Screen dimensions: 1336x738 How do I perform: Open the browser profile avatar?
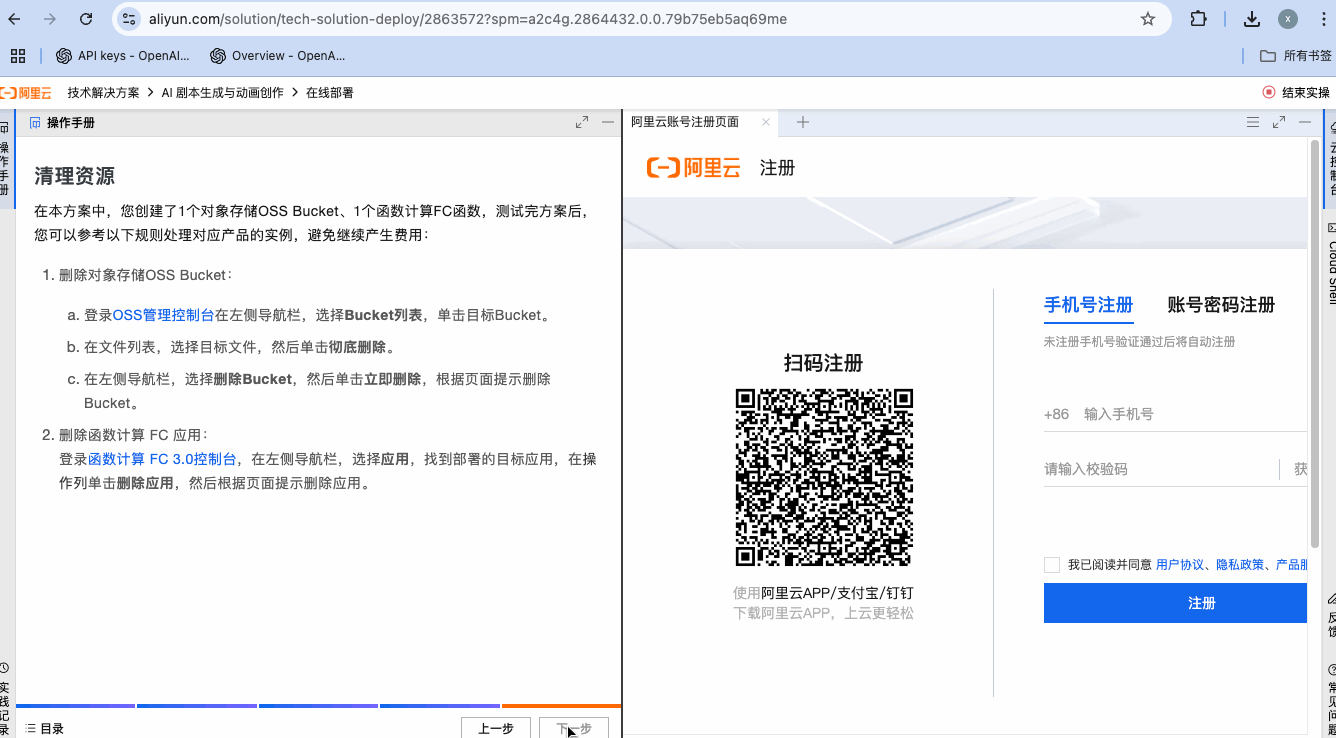point(1288,19)
